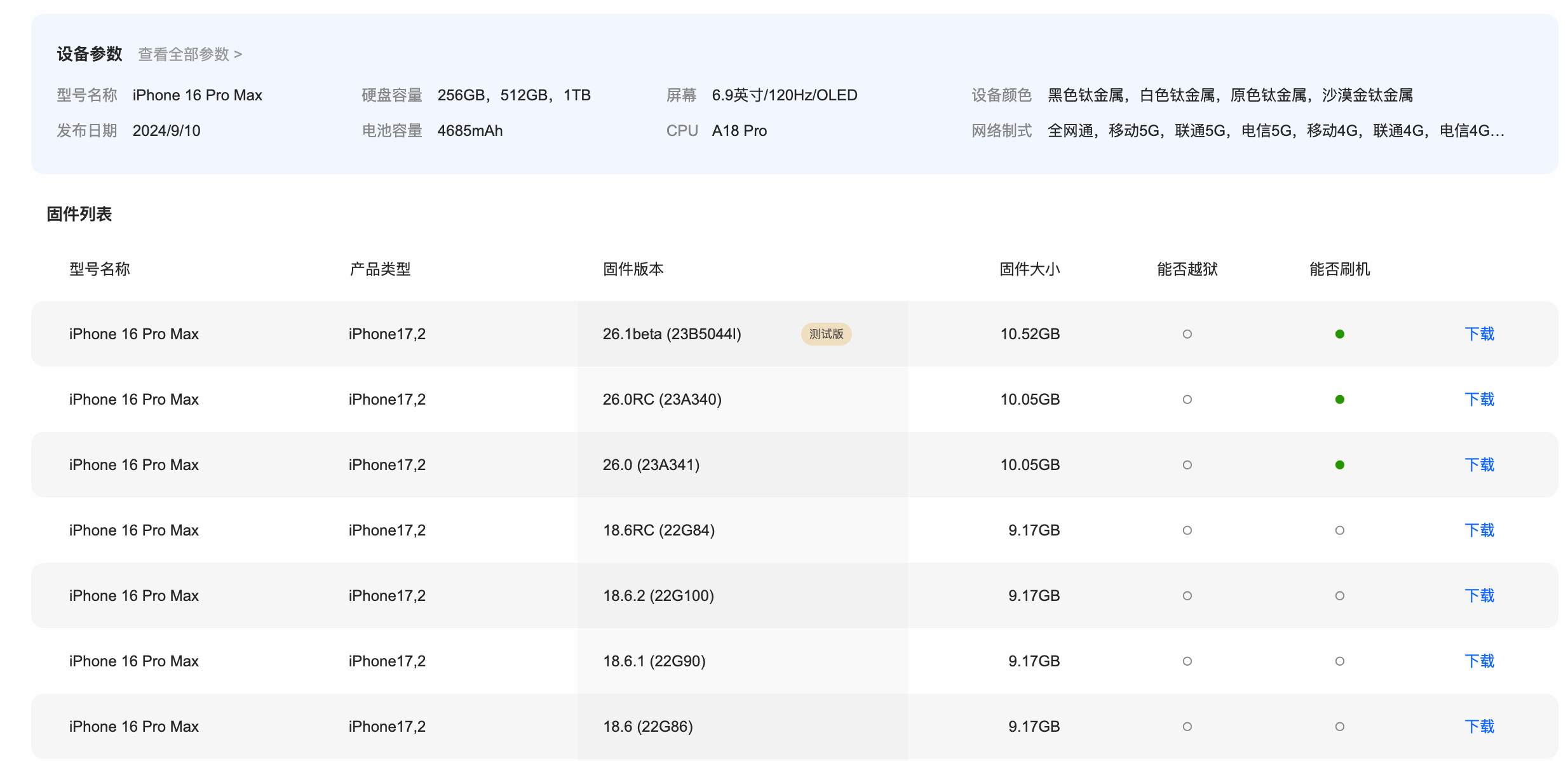Click flashable status circle for 18.6.1 row
The width and height of the screenshot is (1568, 761).
(x=1339, y=661)
